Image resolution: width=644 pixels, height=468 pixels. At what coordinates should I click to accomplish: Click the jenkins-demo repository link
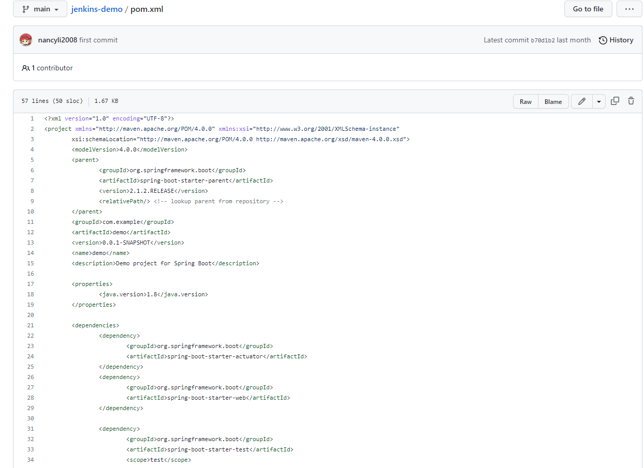(96, 9)
